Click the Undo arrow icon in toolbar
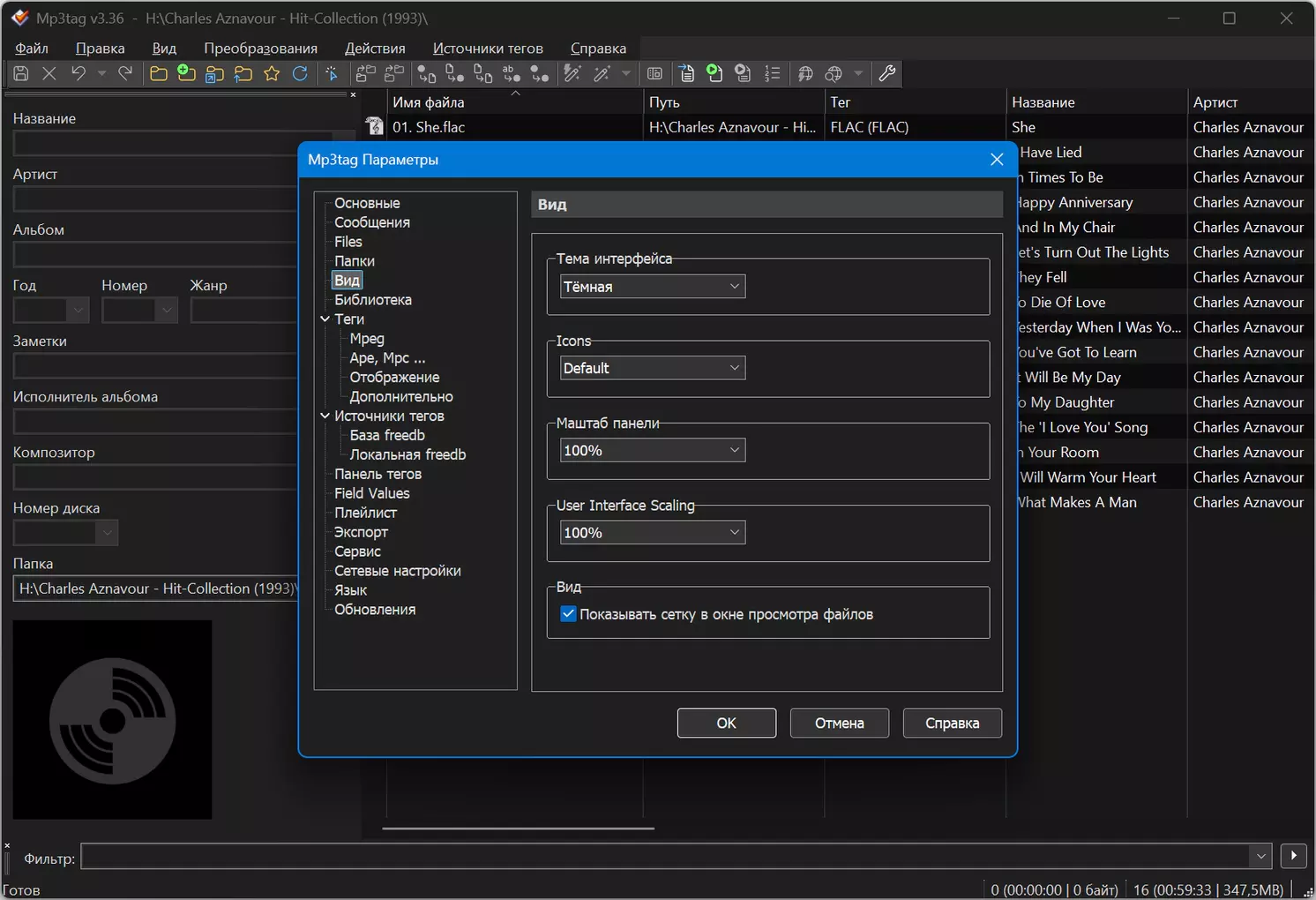The width and height of the screenshot is (1316, 900). coord(79,74)
